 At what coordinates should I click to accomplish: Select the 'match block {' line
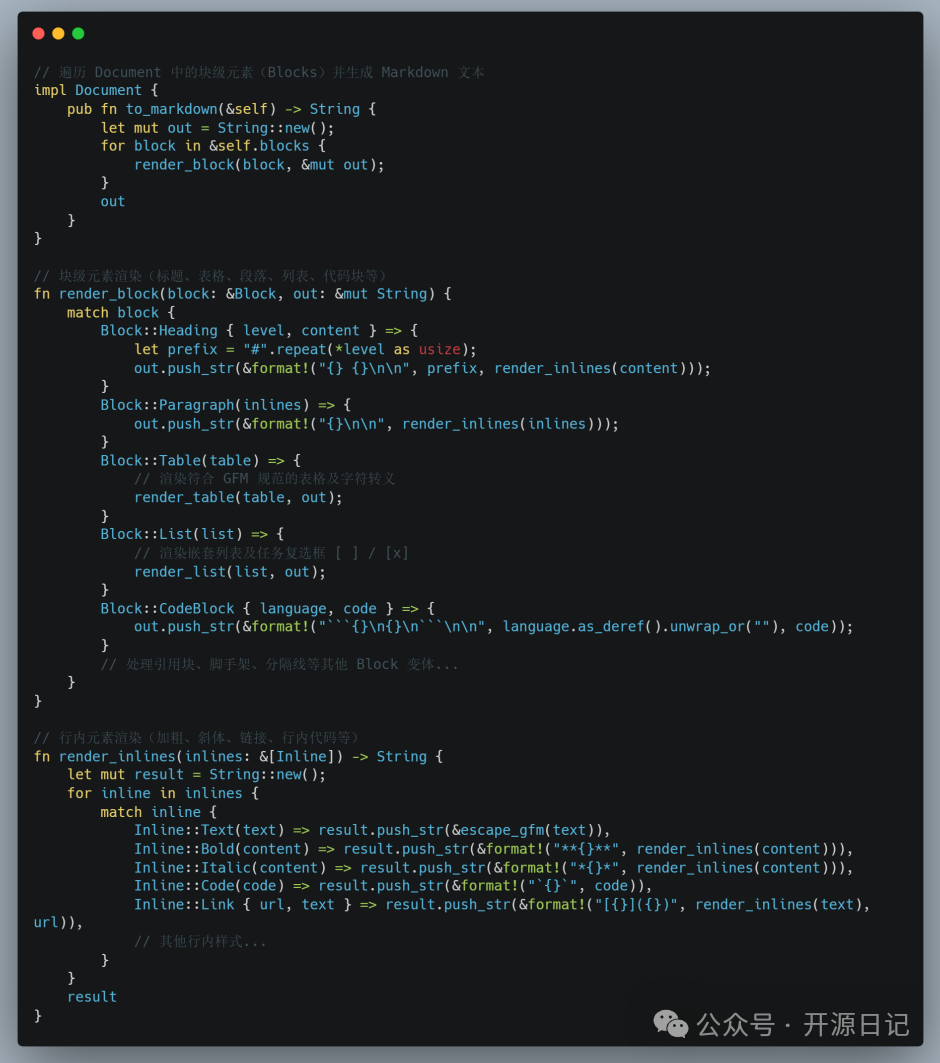point(121,313)
